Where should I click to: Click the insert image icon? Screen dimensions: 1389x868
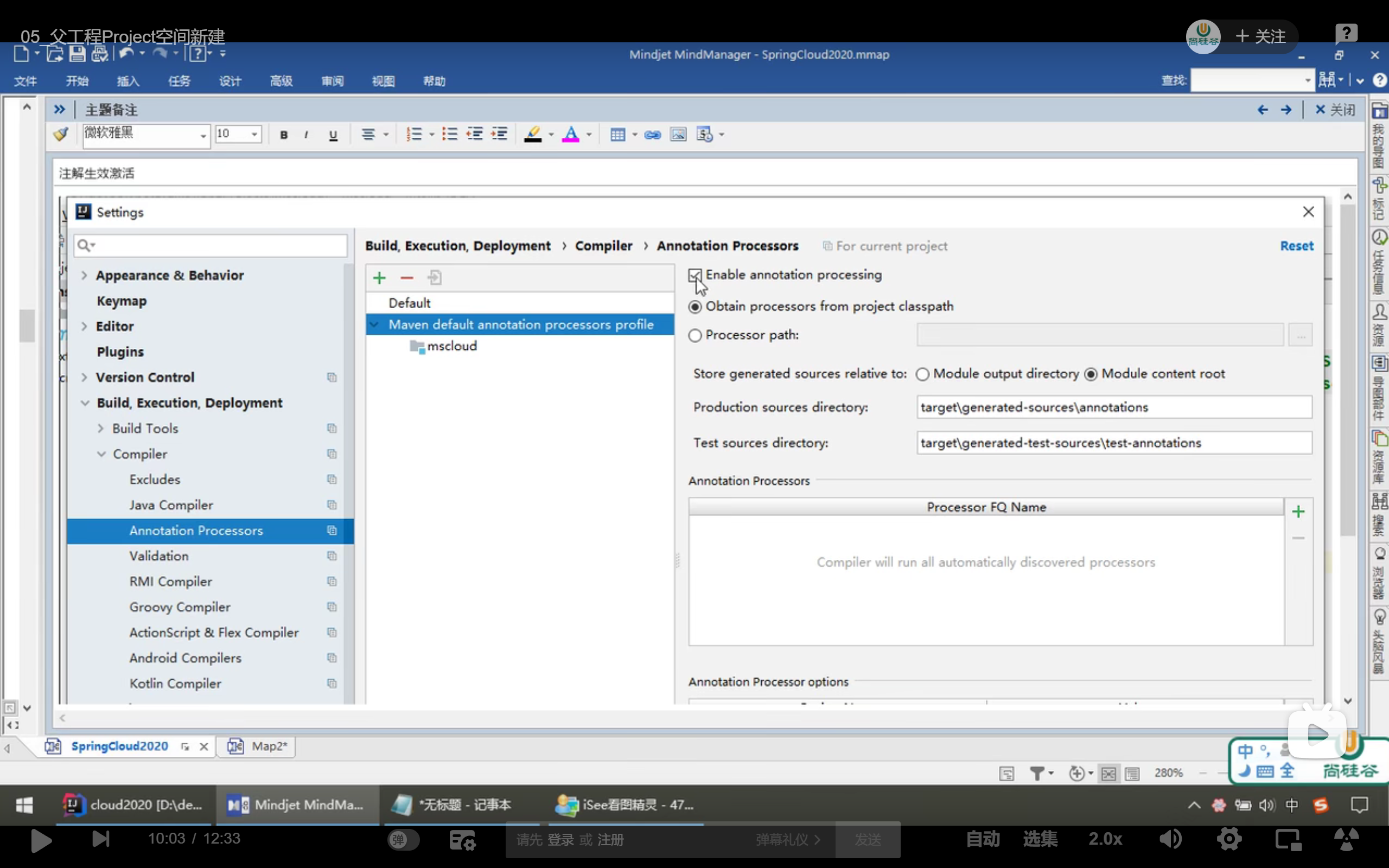point(678,135)
